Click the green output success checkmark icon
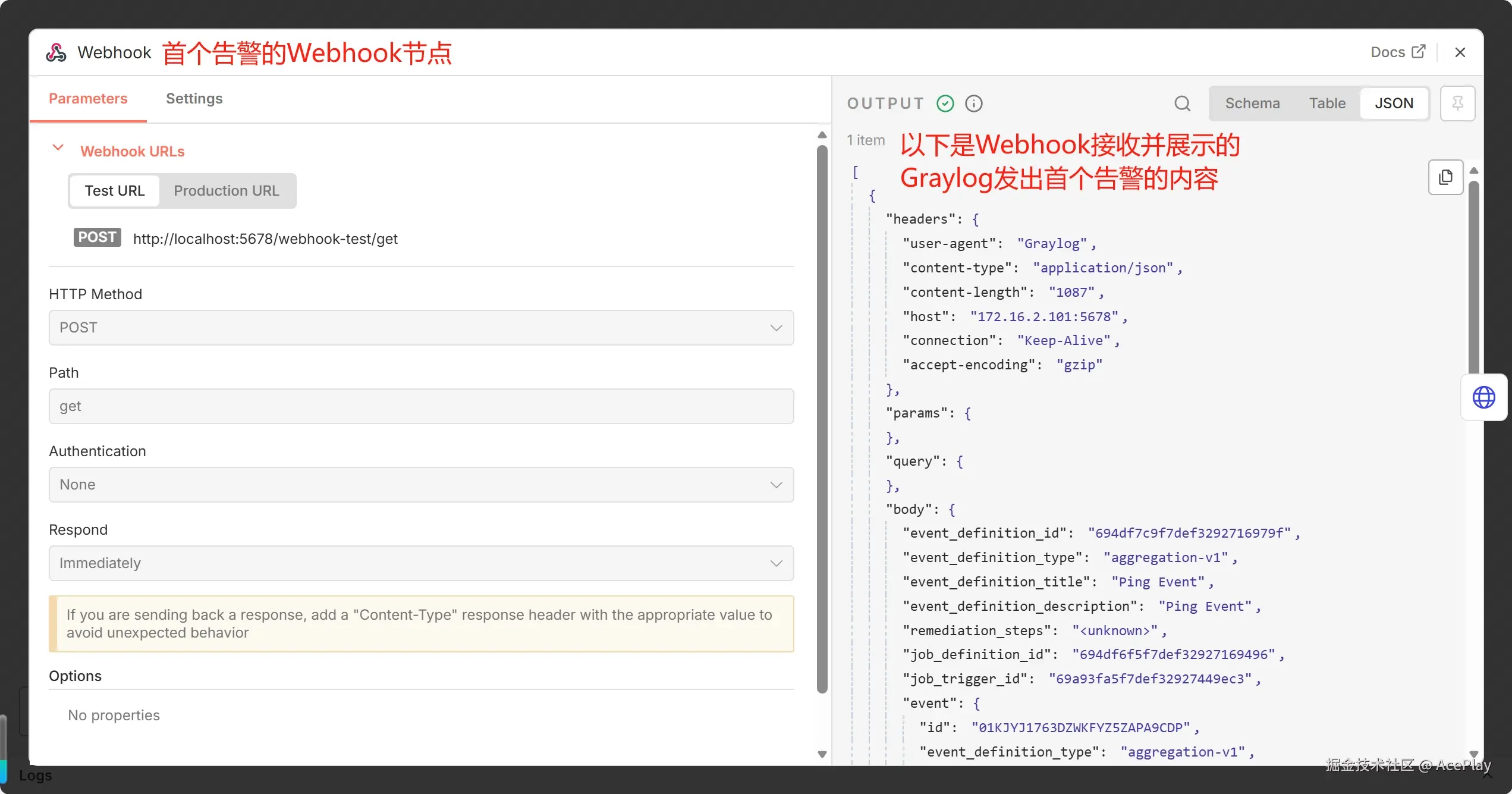Image resolution: width=1512 pixels, height=794 pixels. click(x=945, y=103)
